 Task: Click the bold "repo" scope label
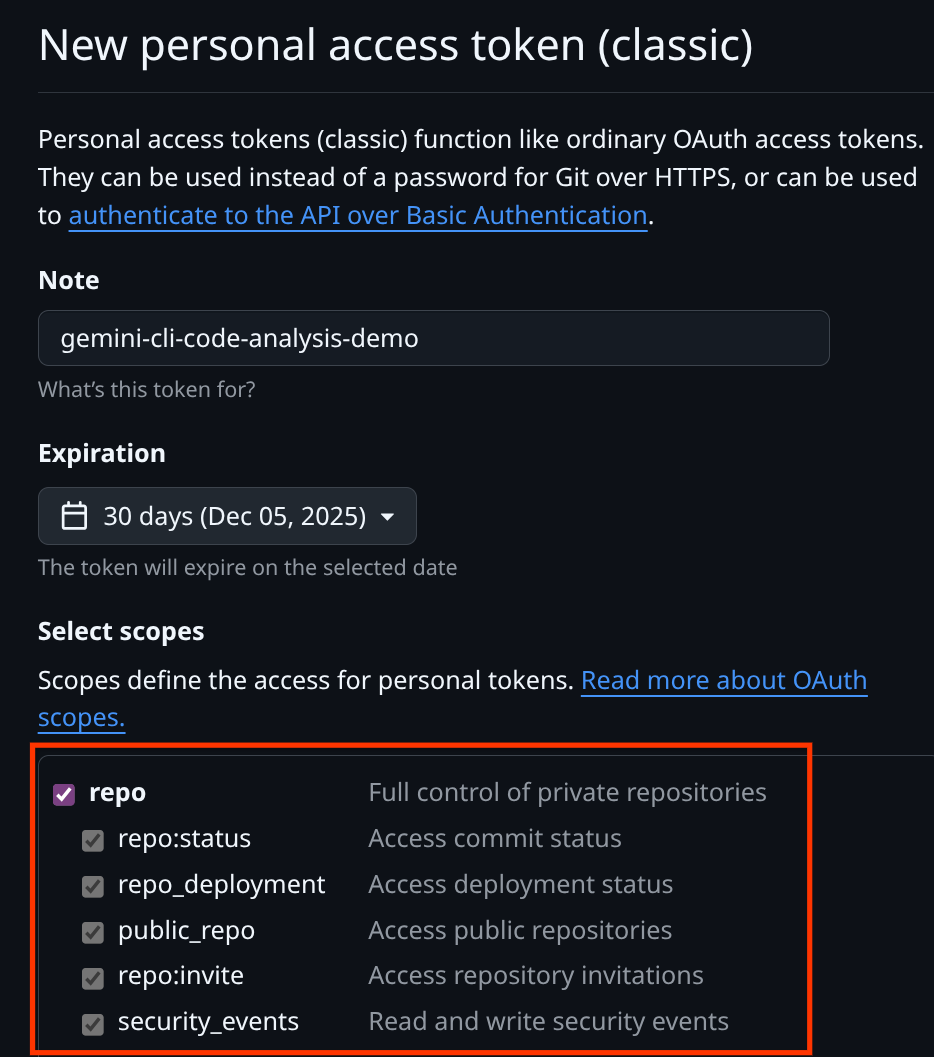pos(117,793)
